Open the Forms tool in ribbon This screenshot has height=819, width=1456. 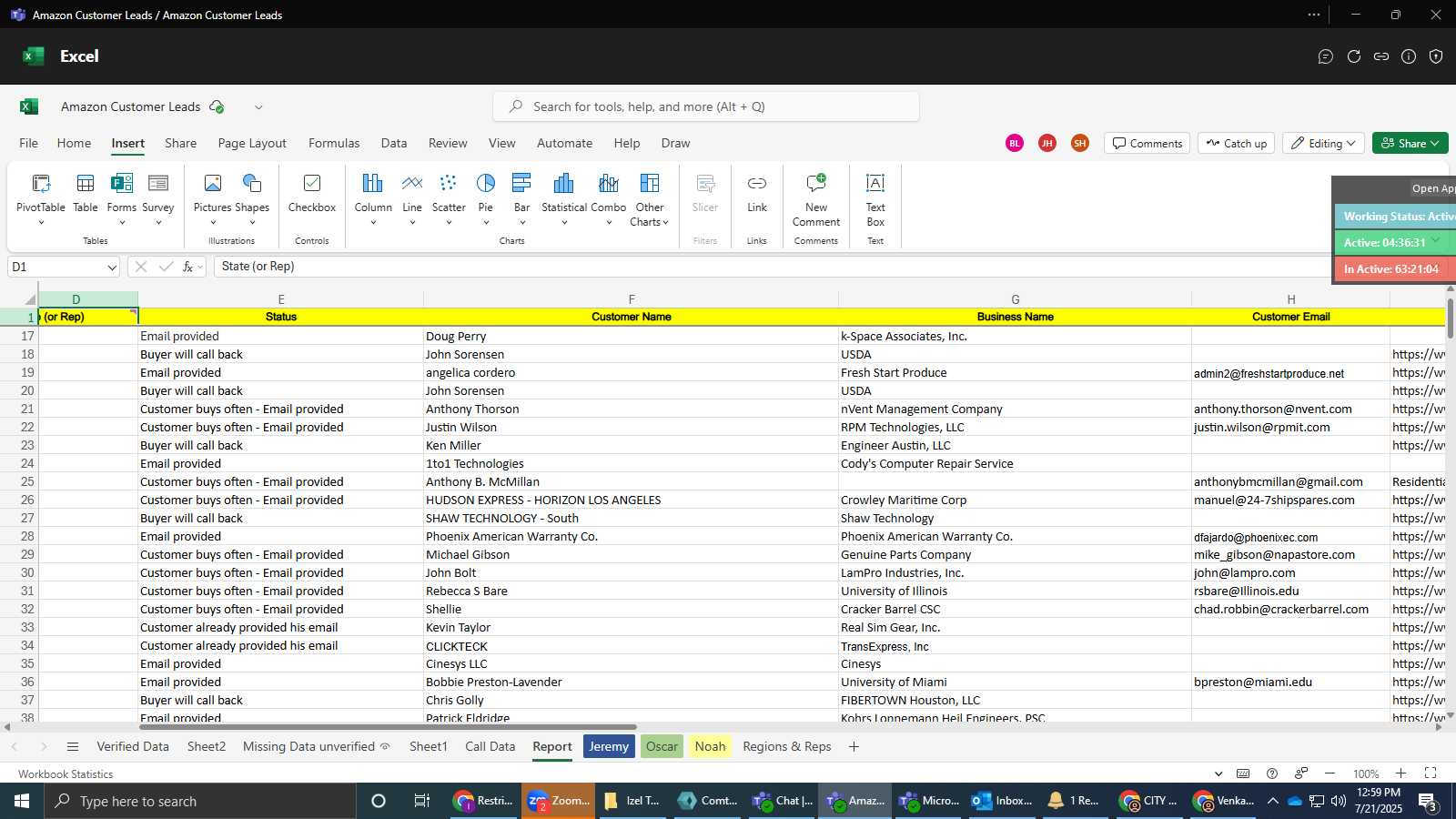(x=121, y=194)
